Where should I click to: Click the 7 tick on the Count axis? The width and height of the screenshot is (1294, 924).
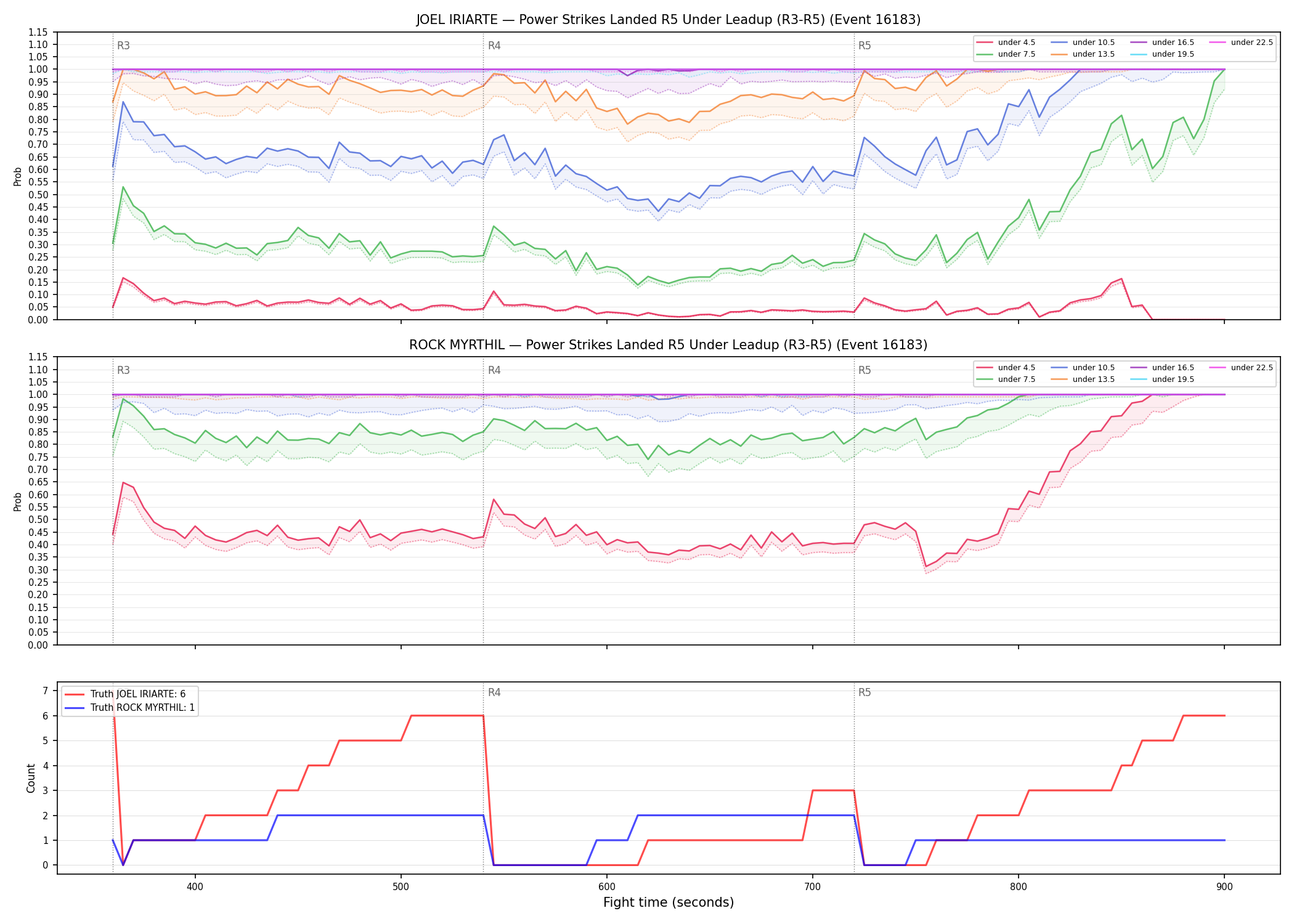45,691
